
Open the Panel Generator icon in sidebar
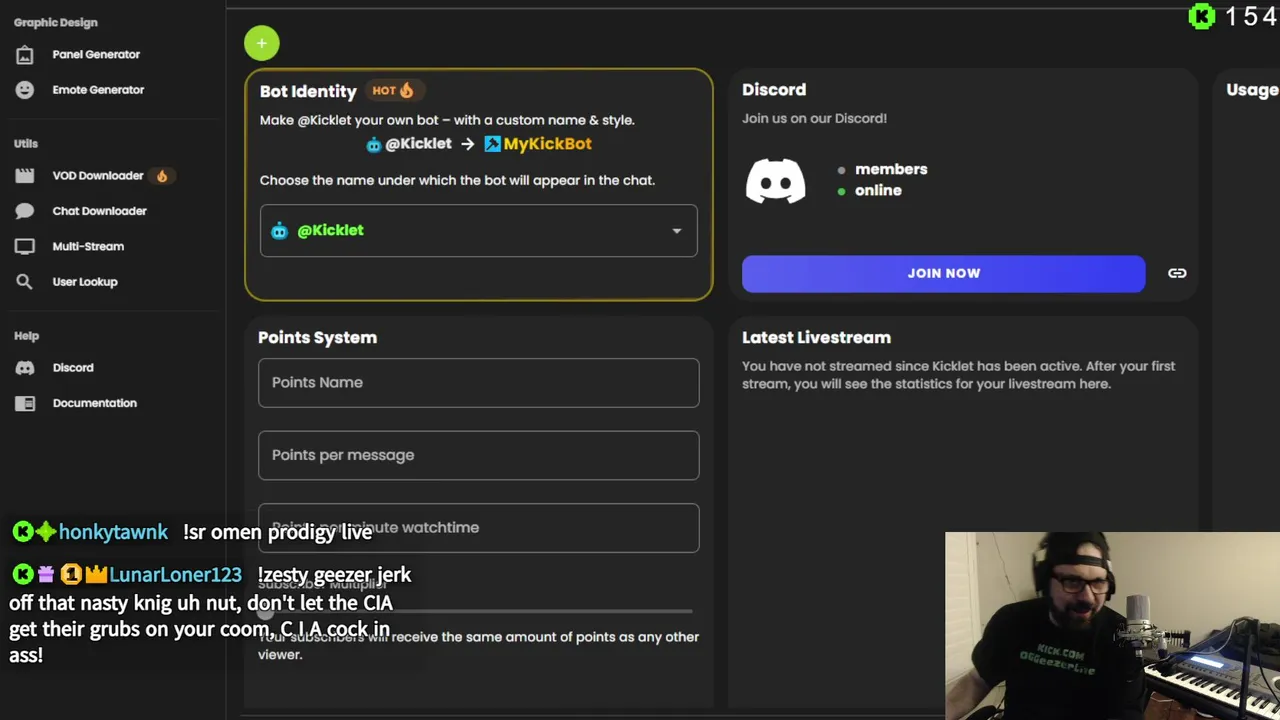[x=25, y=55]
